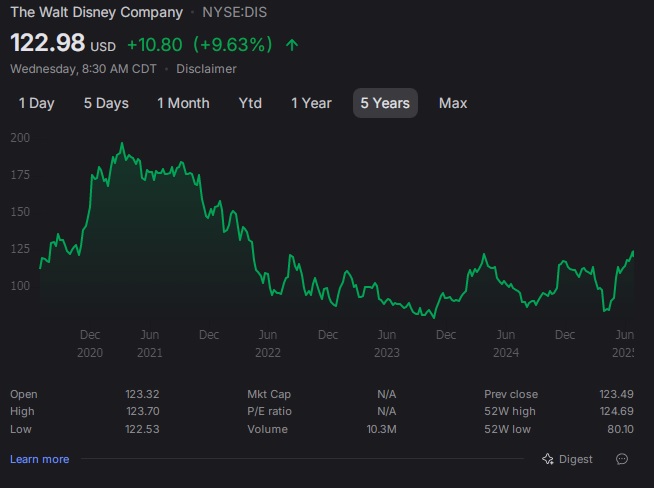This screenshot has height=488, width=654.
Task: Show the 1 Year chart range
Action: click(x=311, y=103)
